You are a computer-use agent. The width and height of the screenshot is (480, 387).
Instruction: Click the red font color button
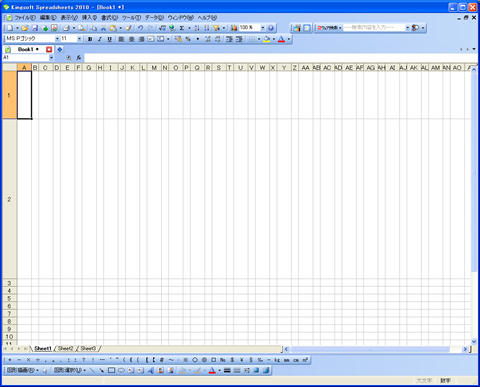pos(281,39)
